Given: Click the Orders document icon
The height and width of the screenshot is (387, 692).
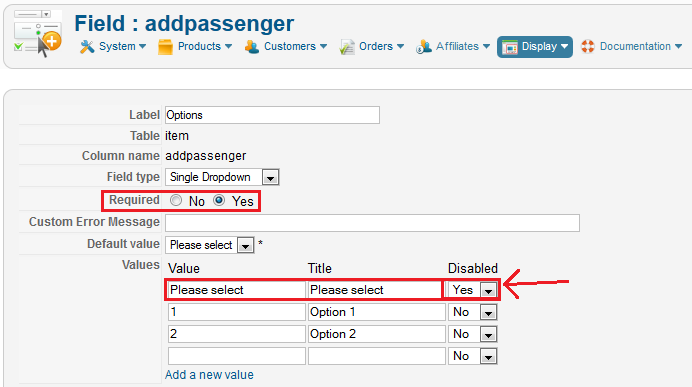Looking at the screenshot, I should [x=347, y=47].
